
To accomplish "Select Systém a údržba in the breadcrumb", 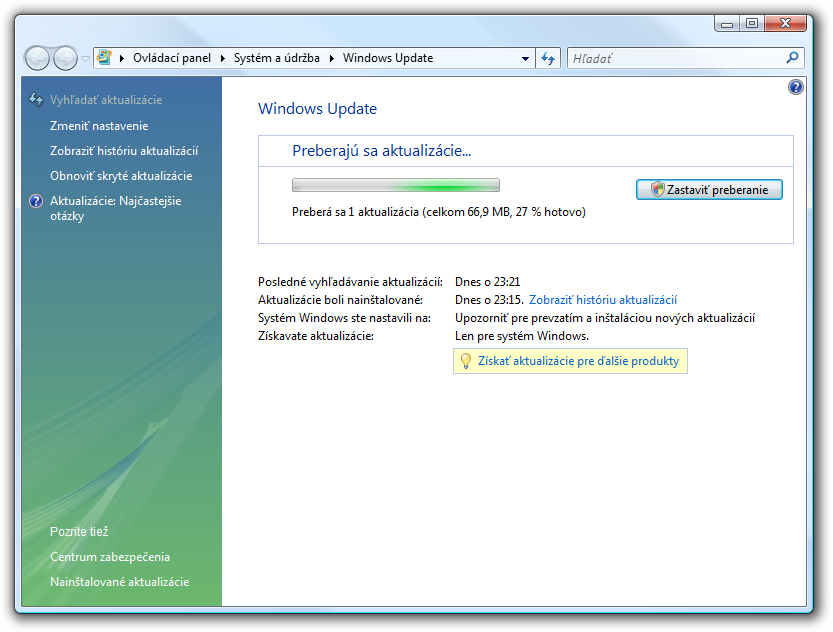I will click(x=277, y=58).
